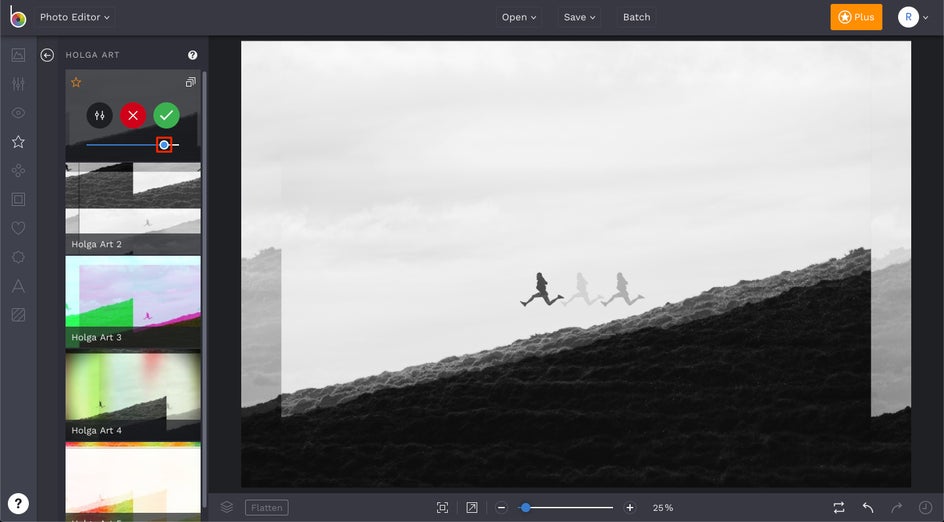Screen dimensions: 944x522
Task: Select the Holga Art 4 thumbnail
Action: pyautogui.click(x=133, y=396)
